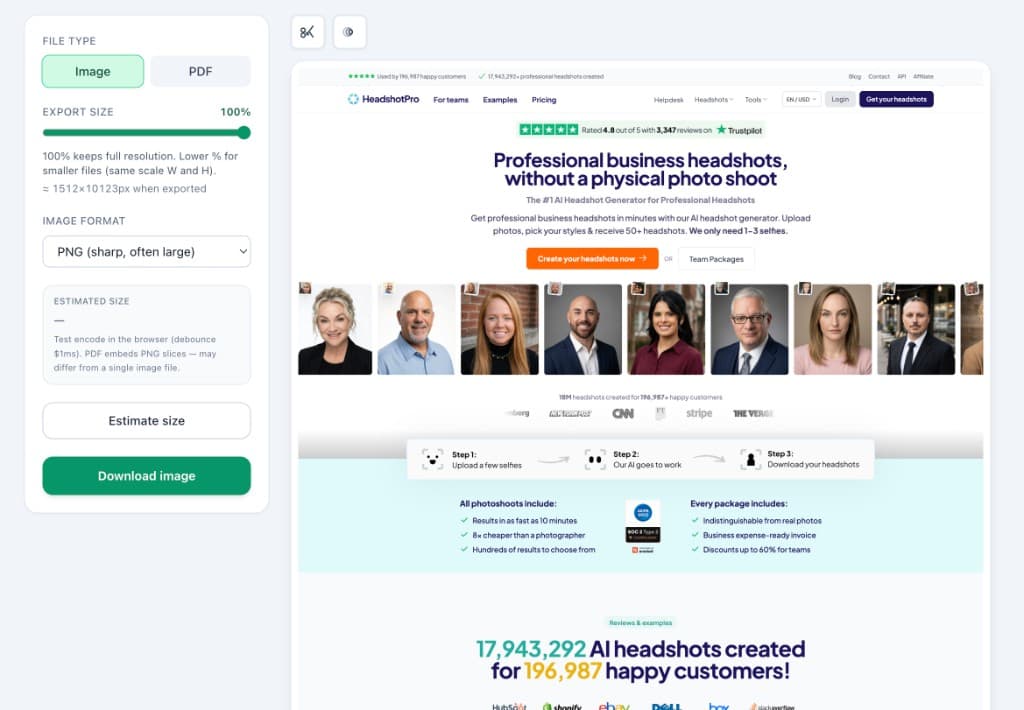Click the red-haired woman headshot thumbnail
The width and height of the screenshot is (1024, 710).
(x=500, y=329)
